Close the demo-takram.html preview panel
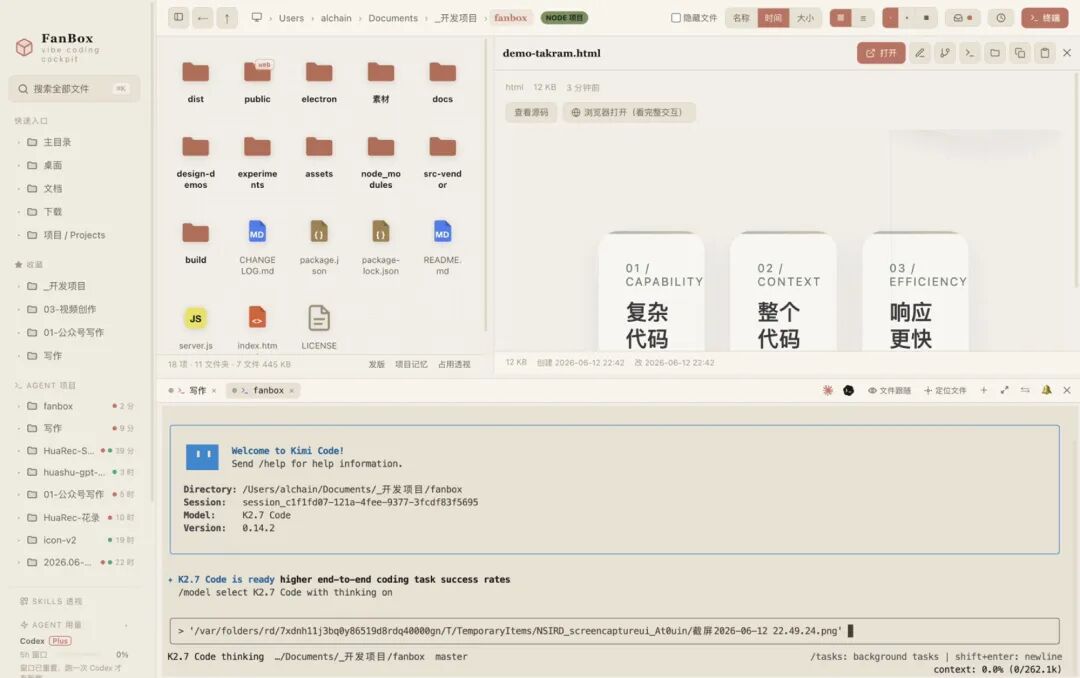Image resolution: width=1080 pixels, height=678 pixels. 1067,52
